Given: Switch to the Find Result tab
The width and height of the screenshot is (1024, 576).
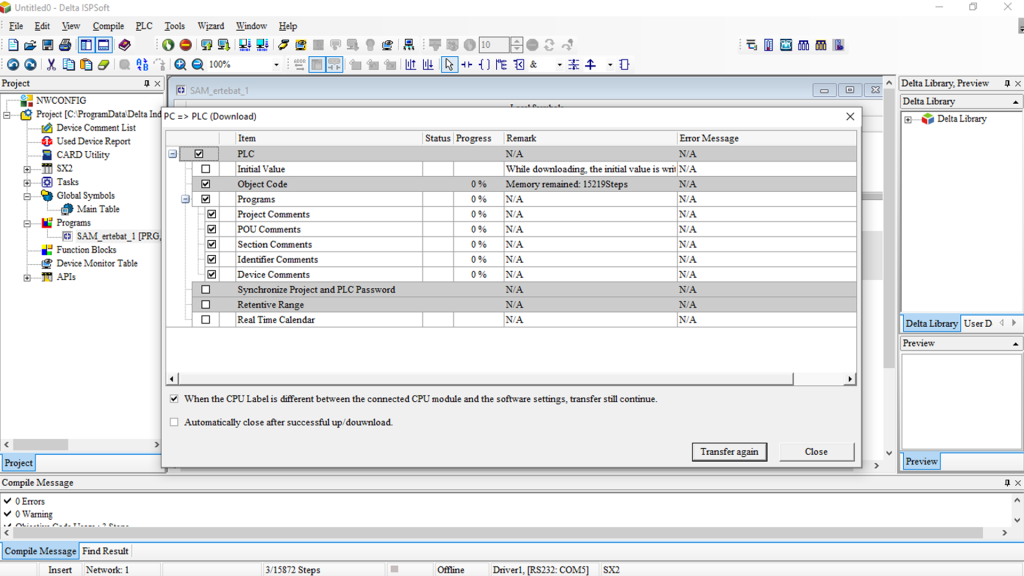Looking at the screenshot, I should click(x=105, y=551).
